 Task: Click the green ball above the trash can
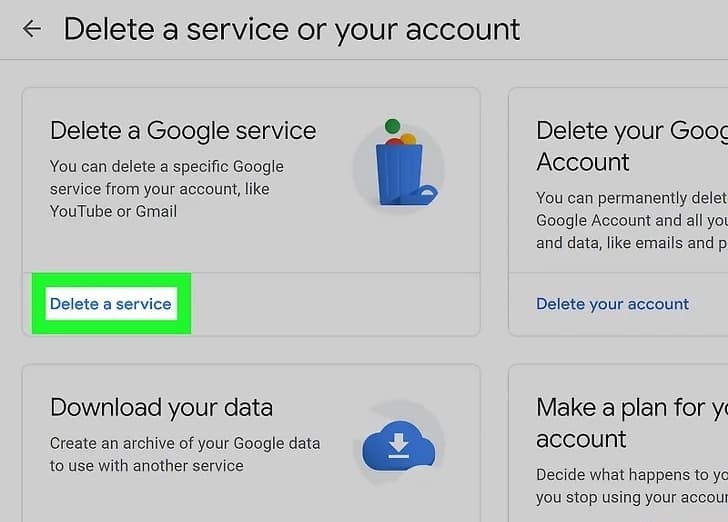point(392,126)
